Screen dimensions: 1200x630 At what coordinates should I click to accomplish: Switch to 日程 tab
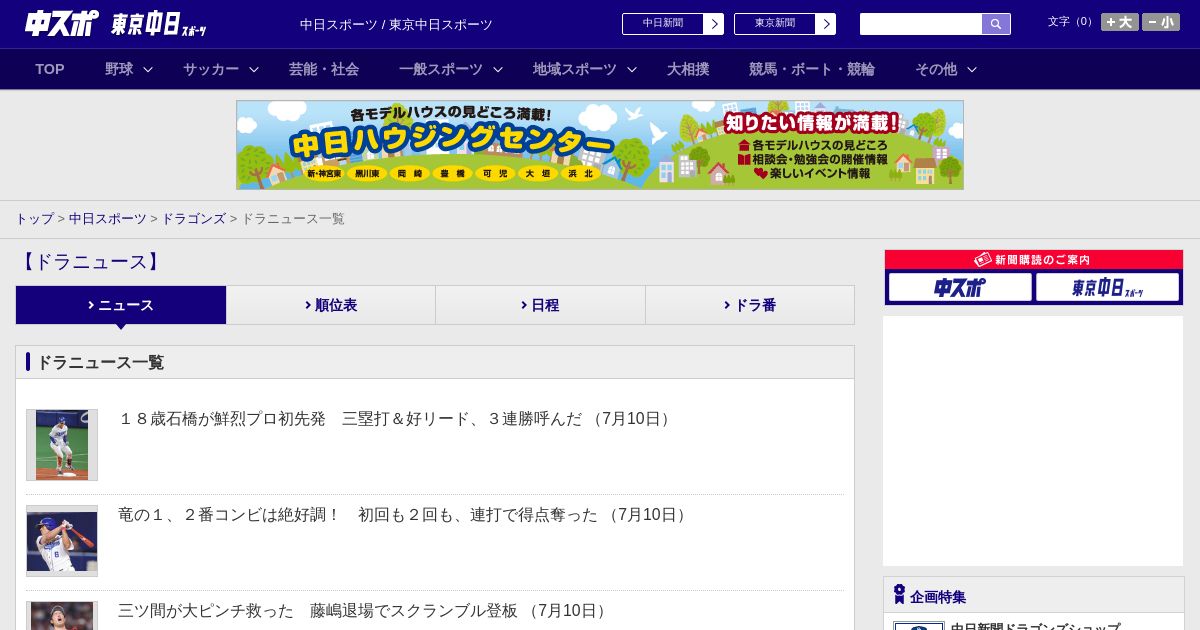[540, 305]
